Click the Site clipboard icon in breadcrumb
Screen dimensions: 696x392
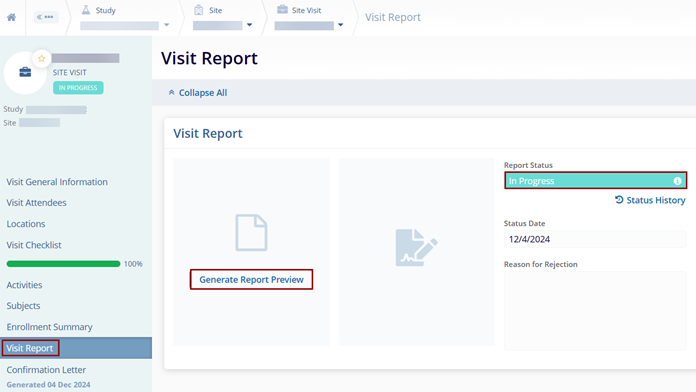point(198,10)
